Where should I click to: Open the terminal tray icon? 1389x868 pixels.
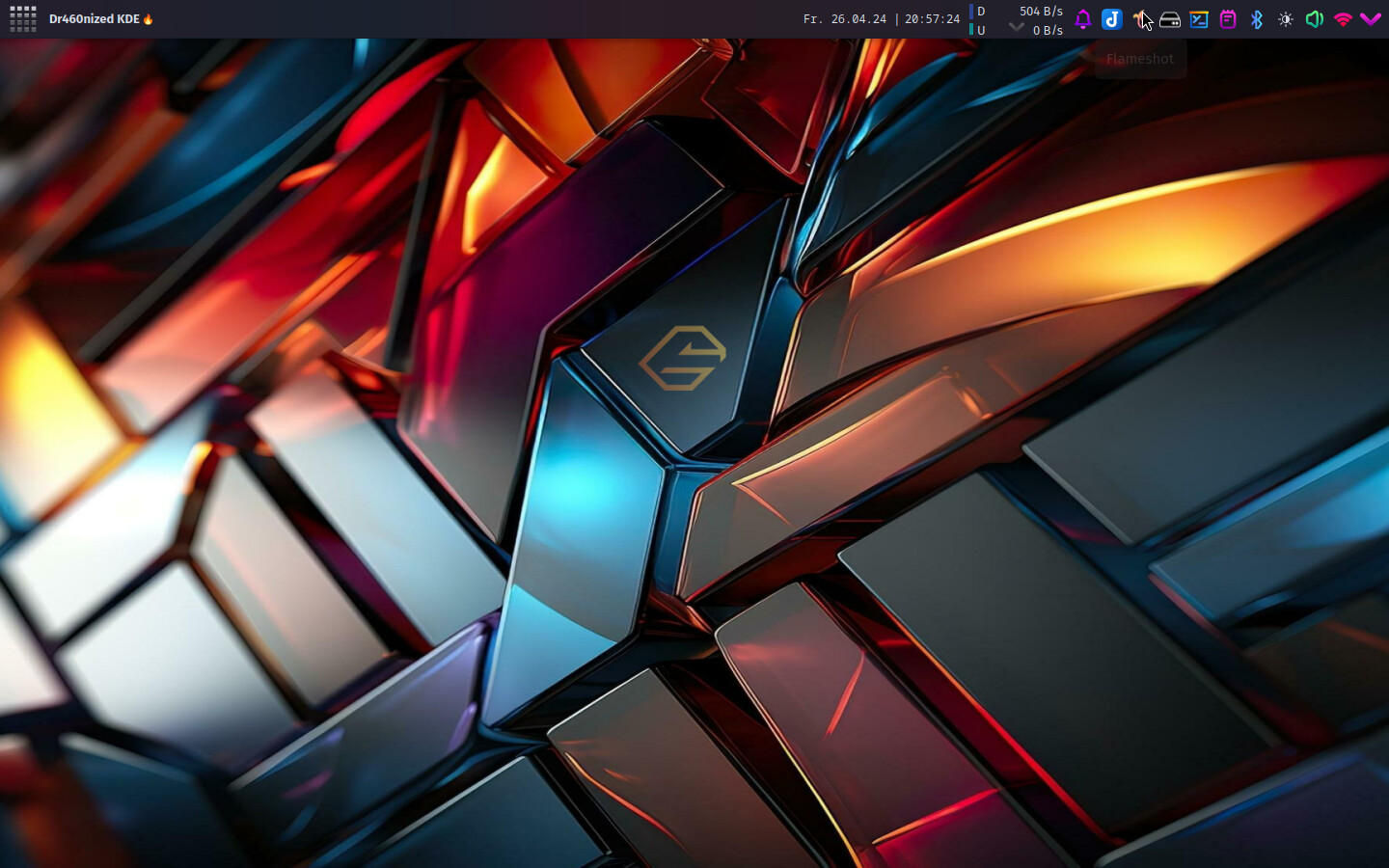pyautogui.click(x=1199, y=19)
